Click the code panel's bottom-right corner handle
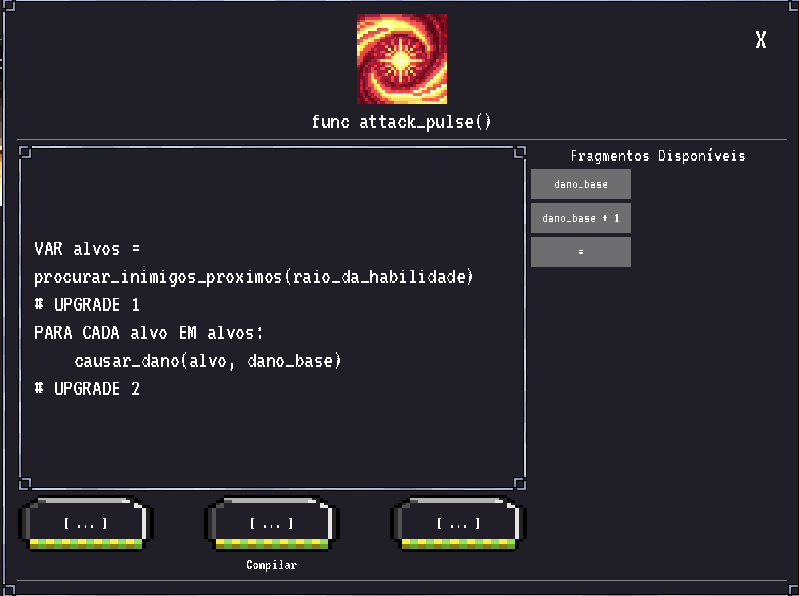 (x=520, y=483)
